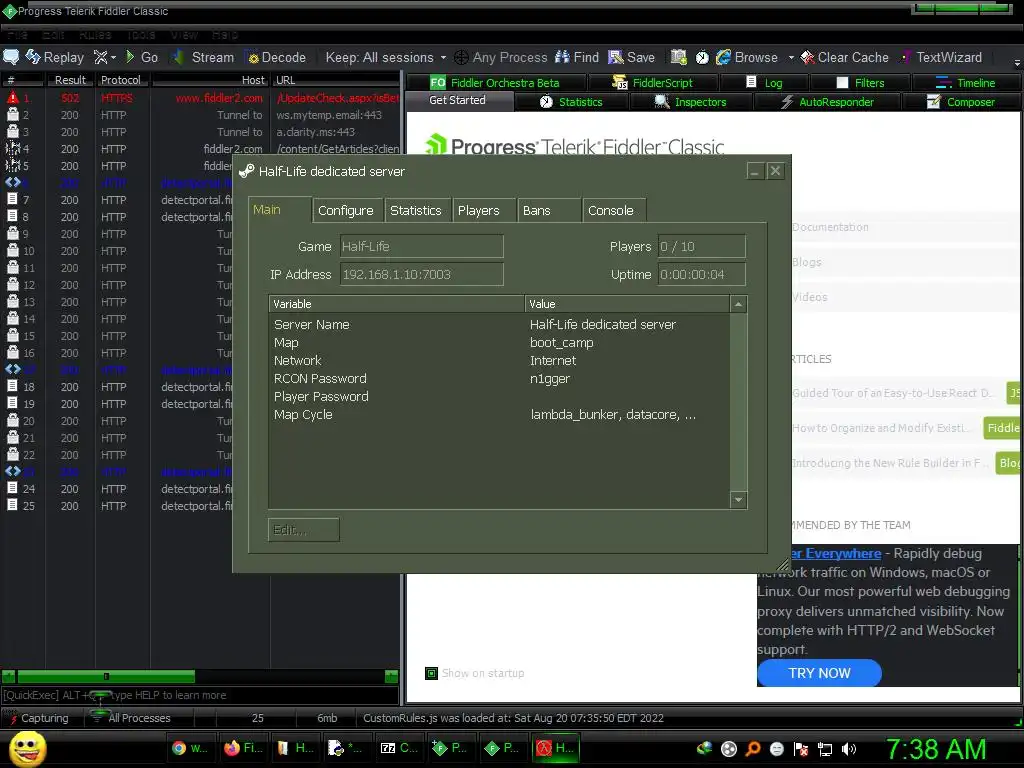Click the Replay button in Fiddler toolbar
Viewport: 1024px width, 768px height.
[x=55, y=57]
